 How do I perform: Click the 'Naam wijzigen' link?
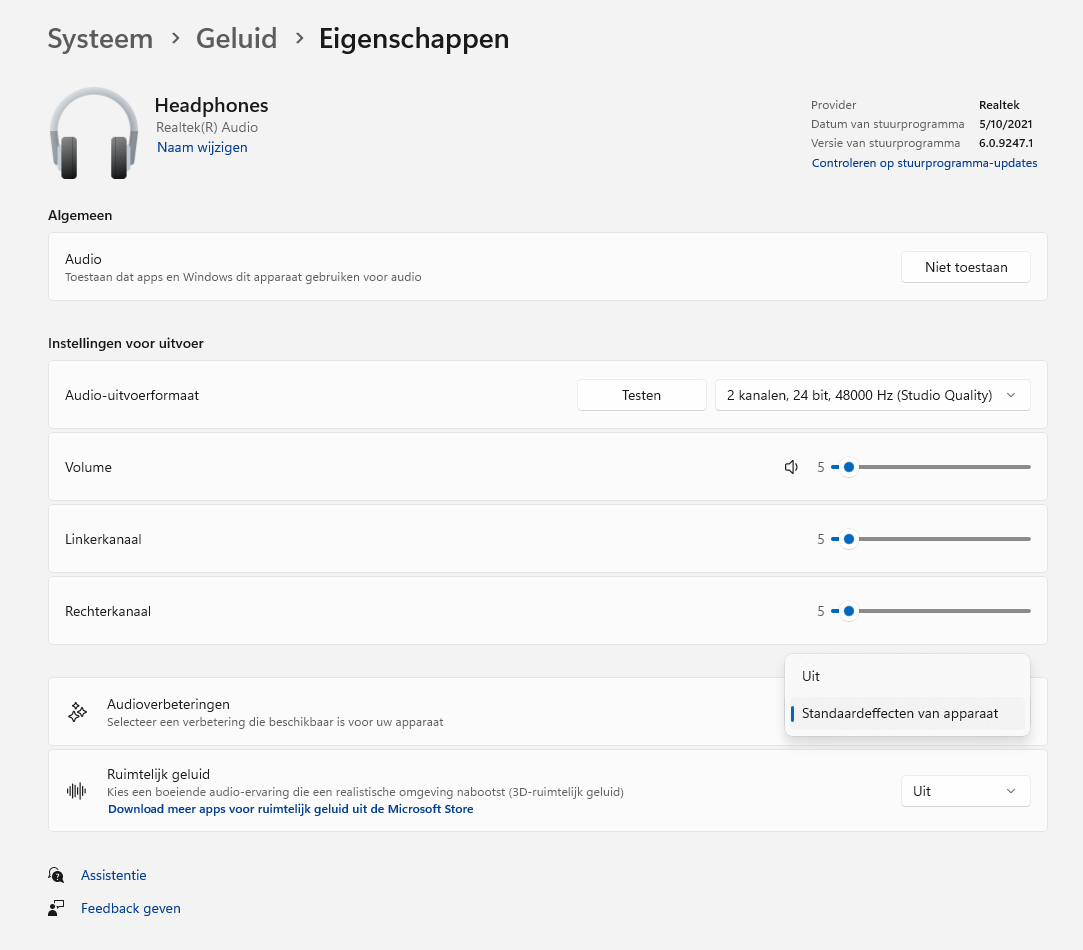tap(202, 147)
